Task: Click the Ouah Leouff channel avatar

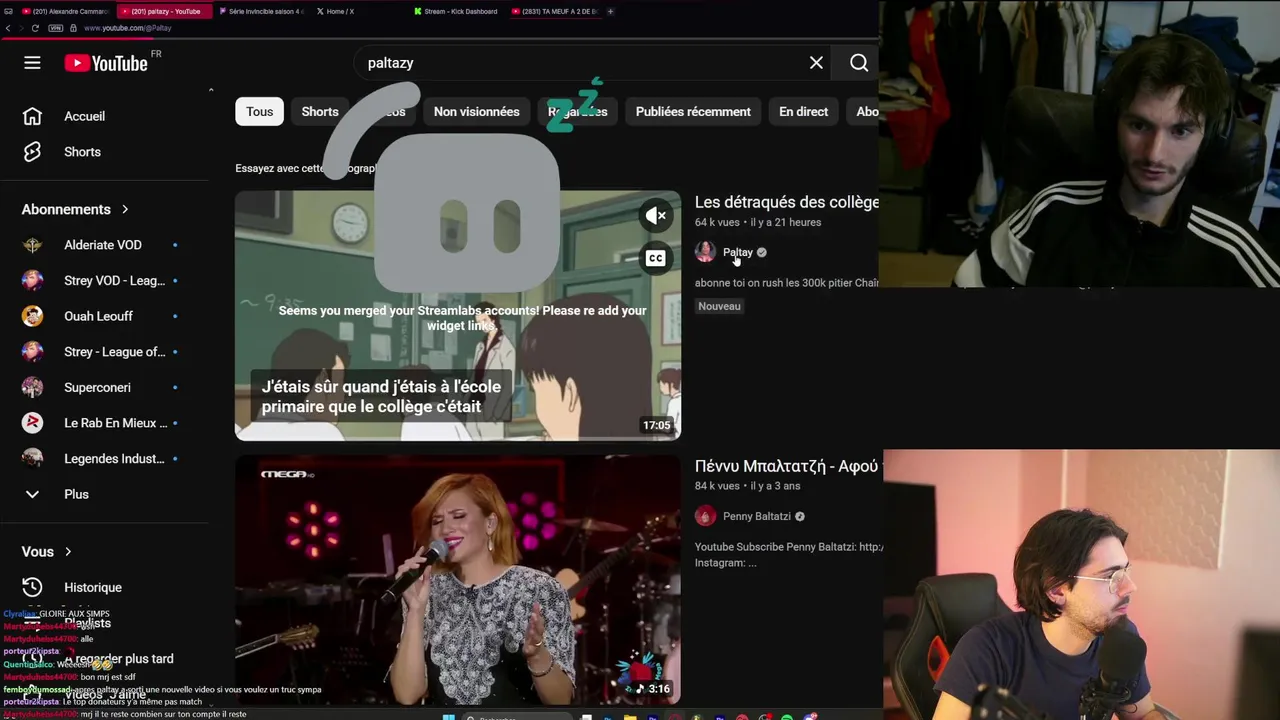Action: tap(32, 316)
